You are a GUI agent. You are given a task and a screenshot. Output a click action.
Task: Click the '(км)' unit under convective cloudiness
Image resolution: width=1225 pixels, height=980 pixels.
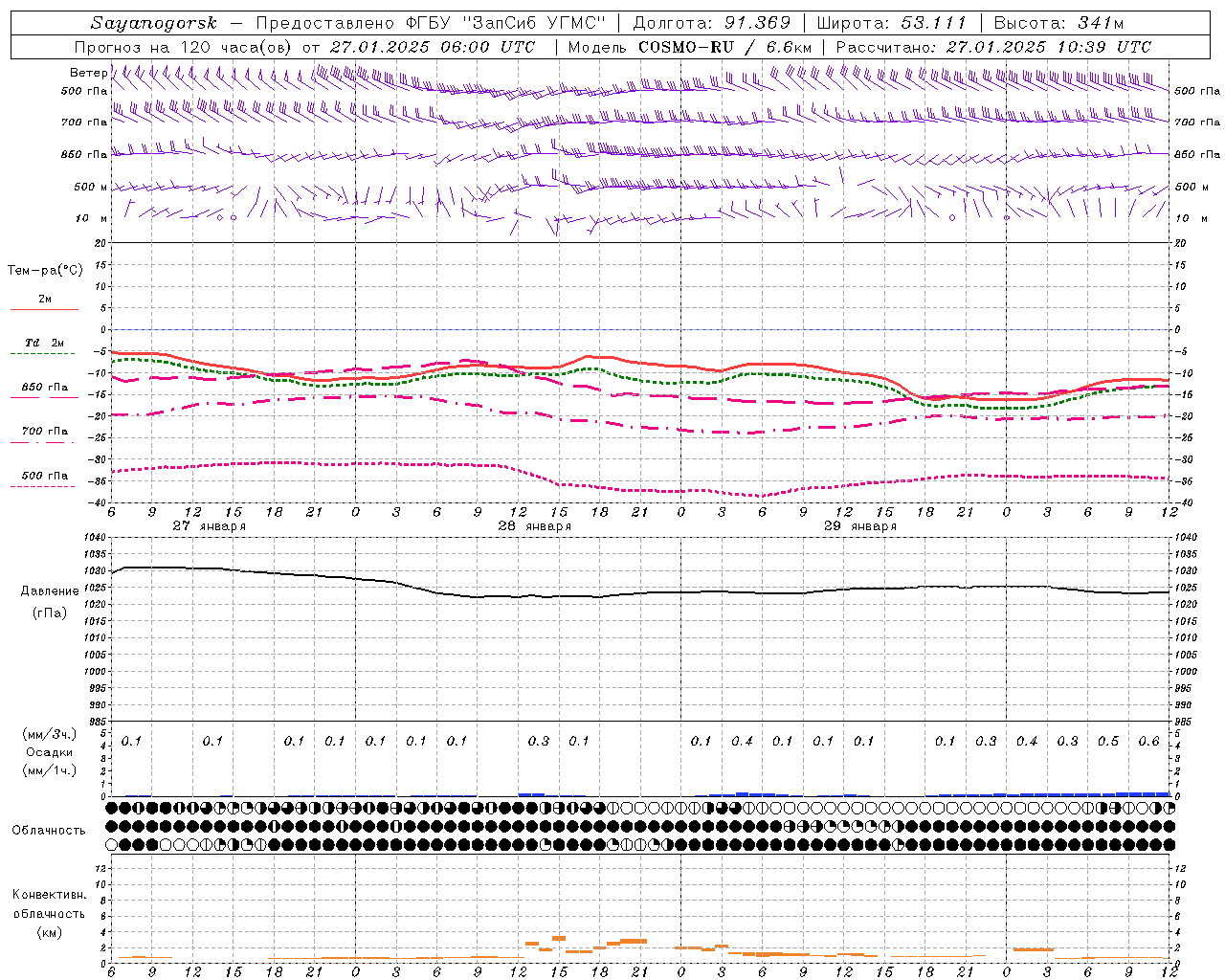50,931
